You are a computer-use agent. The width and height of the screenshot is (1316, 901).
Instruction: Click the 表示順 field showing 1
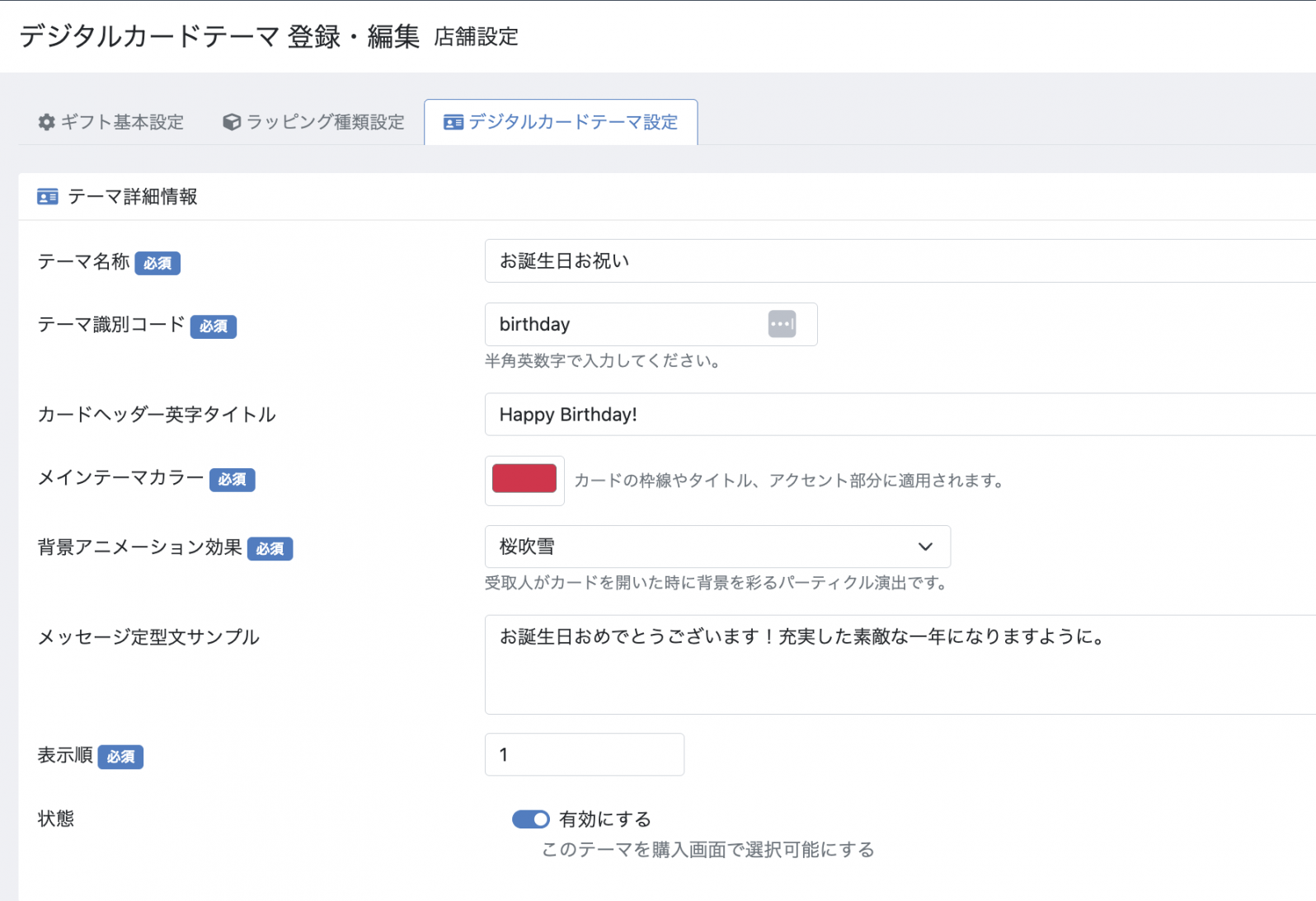point(585,754)
